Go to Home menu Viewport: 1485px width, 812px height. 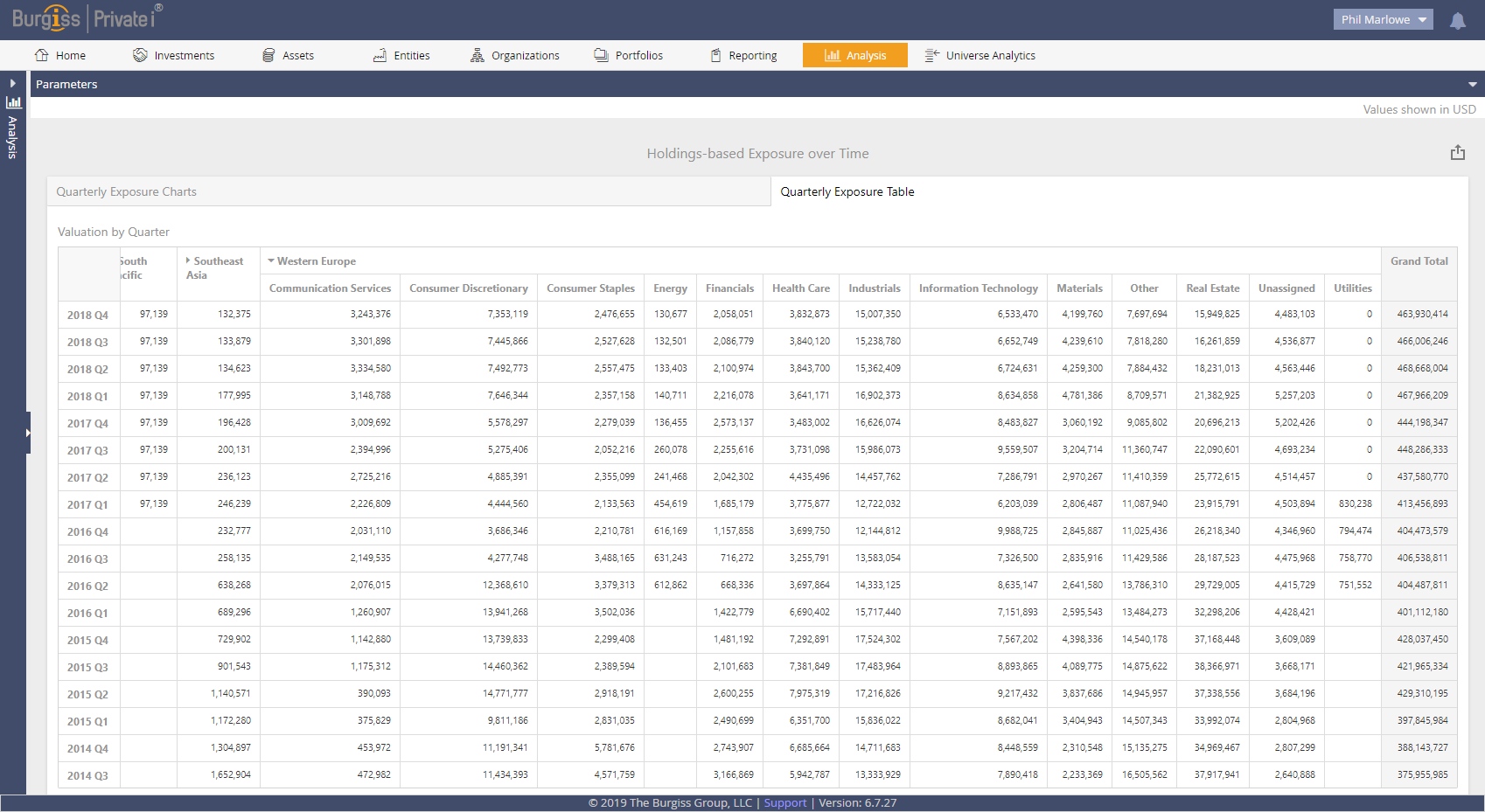click(x=60, y=55)
